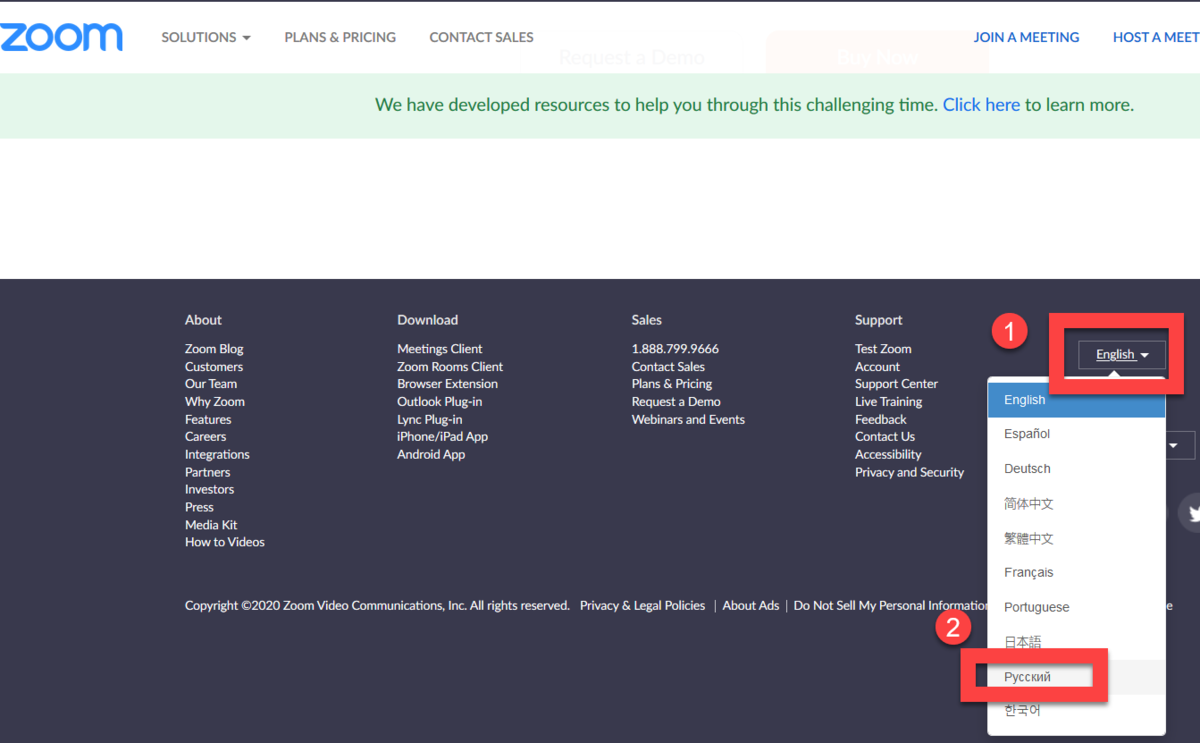Open the iPhone/iPad App link
The height and width of the screenshot is (743, 1200).
click(443, 437)
